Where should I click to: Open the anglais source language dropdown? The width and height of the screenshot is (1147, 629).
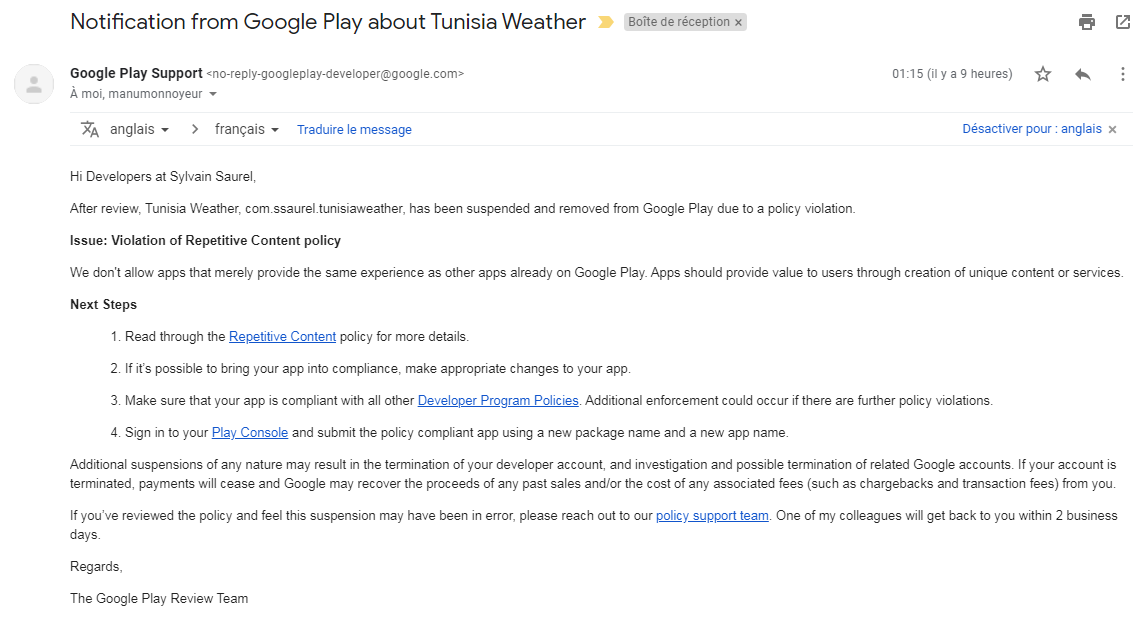tap(138, 129)
